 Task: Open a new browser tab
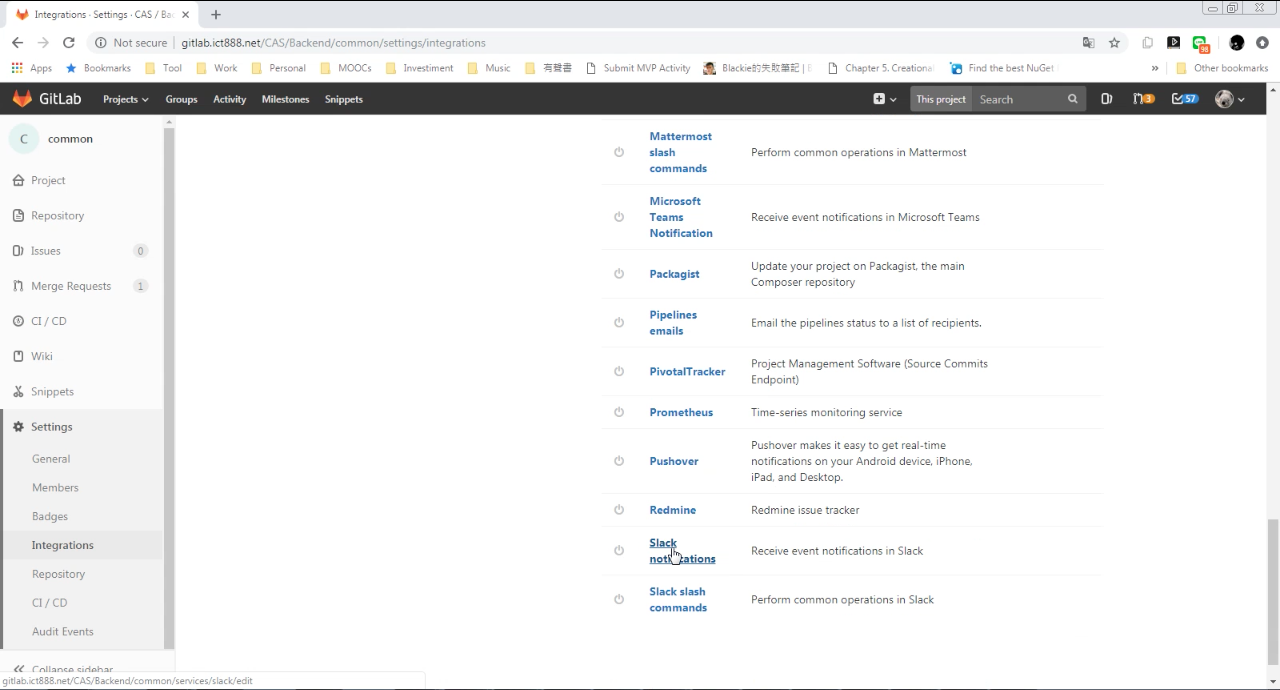pos(216,15)
